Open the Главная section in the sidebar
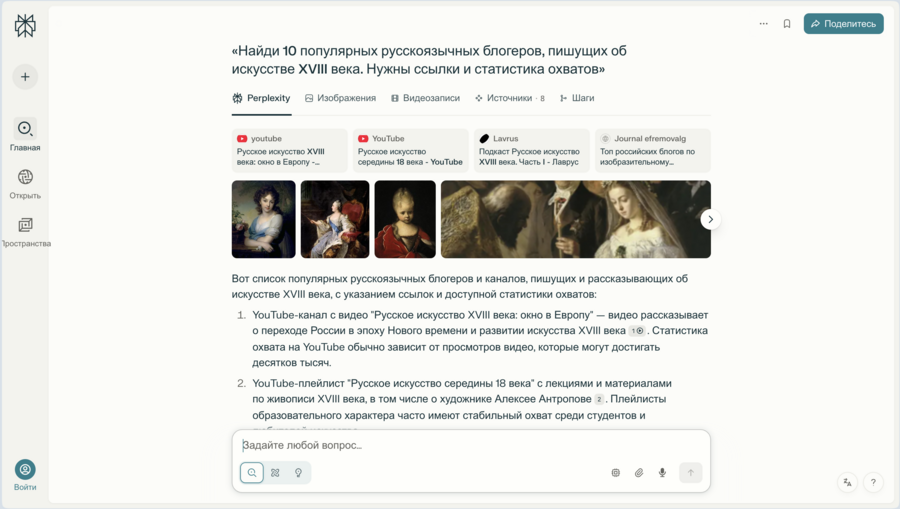This screenshot has width=900, height=509. [x=25, y=135]
